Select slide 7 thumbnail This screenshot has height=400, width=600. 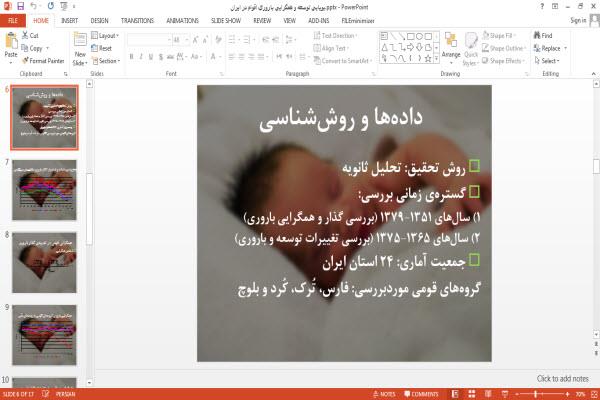44,190
